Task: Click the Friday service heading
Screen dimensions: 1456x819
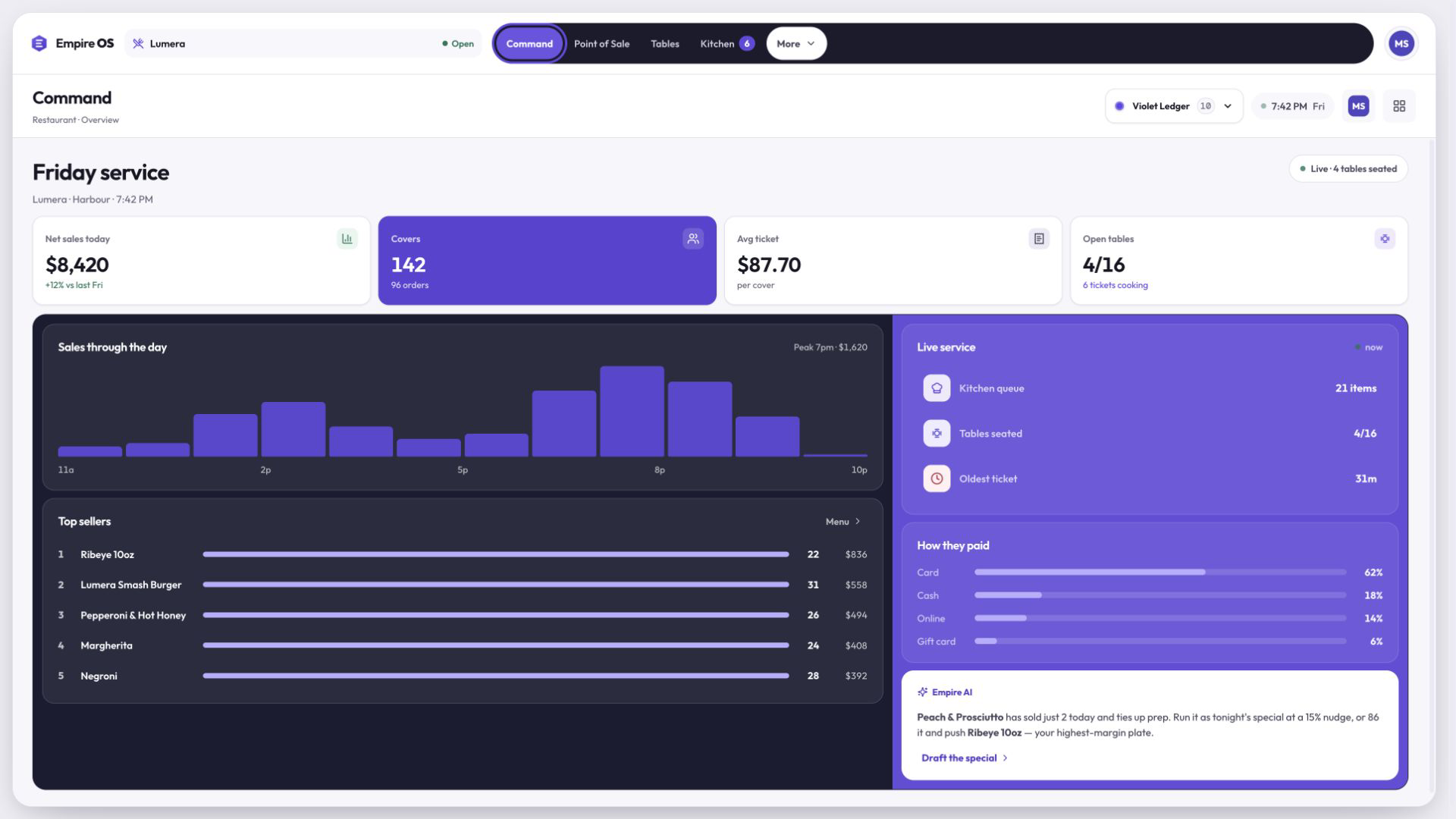Action: click(101, 172)
